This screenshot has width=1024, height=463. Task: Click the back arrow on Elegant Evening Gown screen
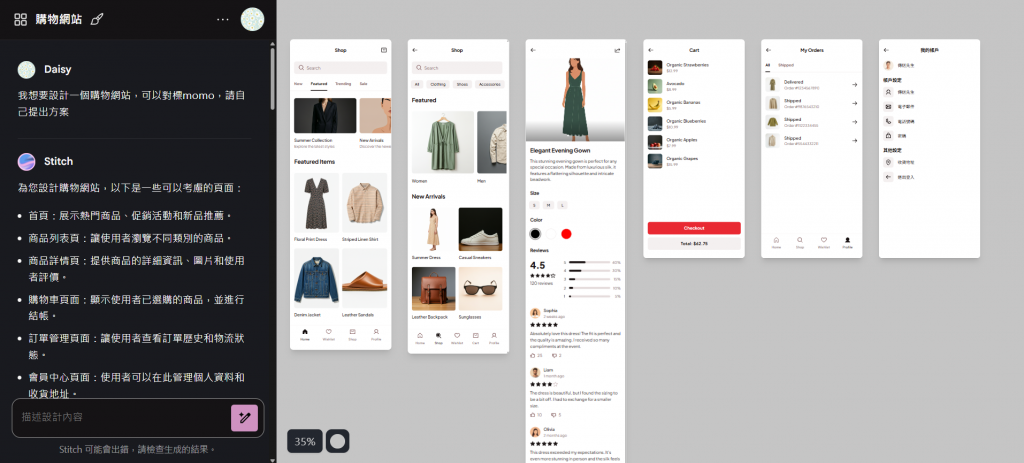(x=533, y=50)
